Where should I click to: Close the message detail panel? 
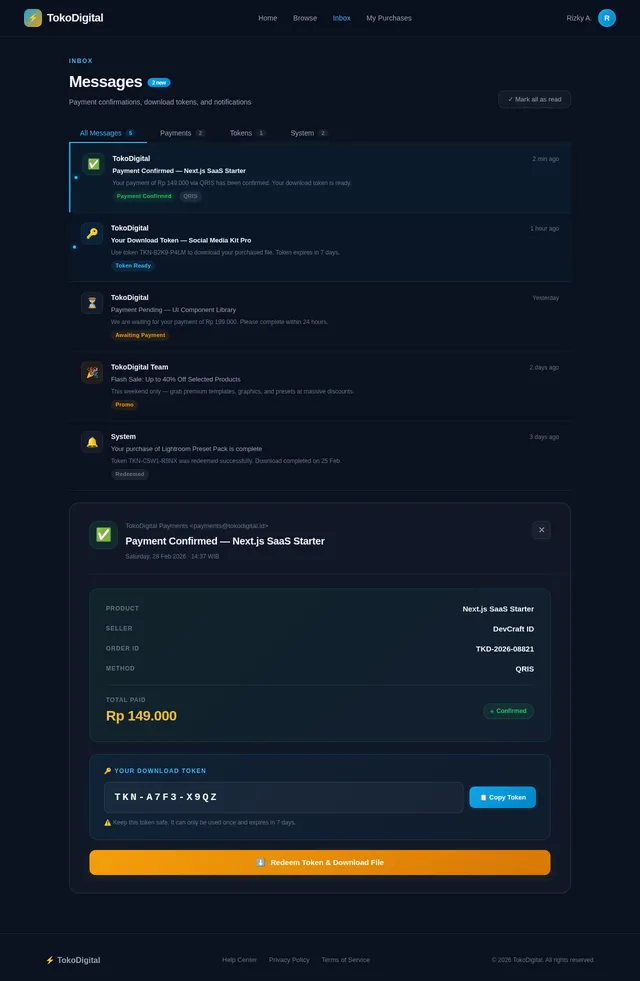point(541,530)
